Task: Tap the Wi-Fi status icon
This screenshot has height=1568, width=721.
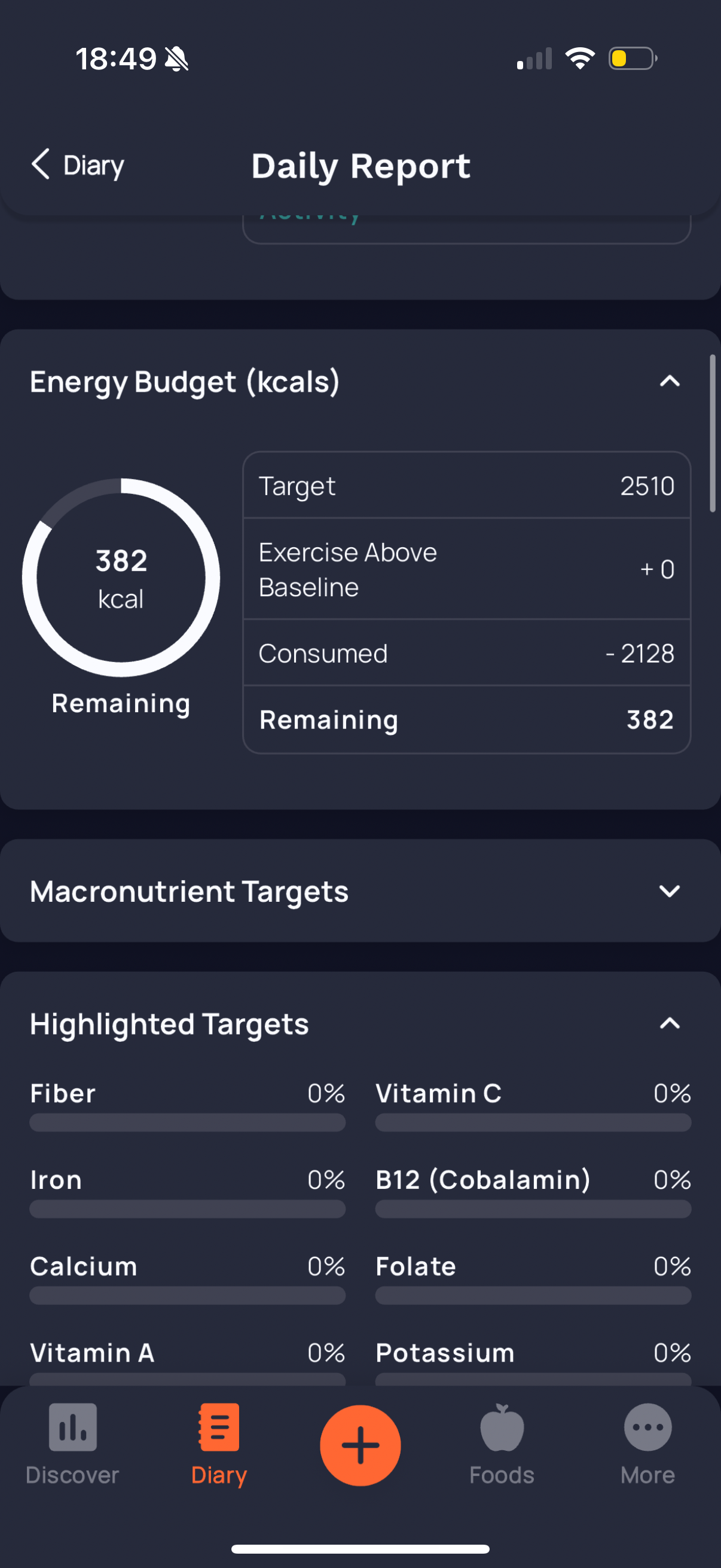Action: [580, 59]
